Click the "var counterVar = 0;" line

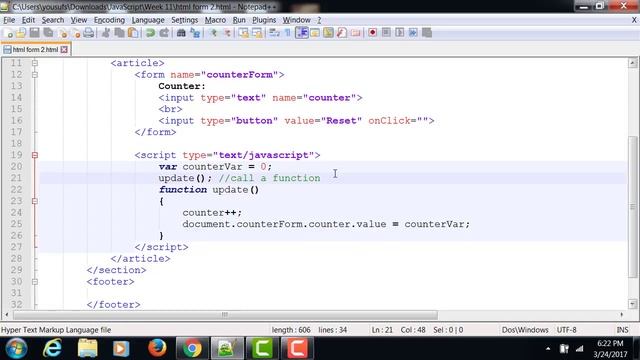point(215,167)
